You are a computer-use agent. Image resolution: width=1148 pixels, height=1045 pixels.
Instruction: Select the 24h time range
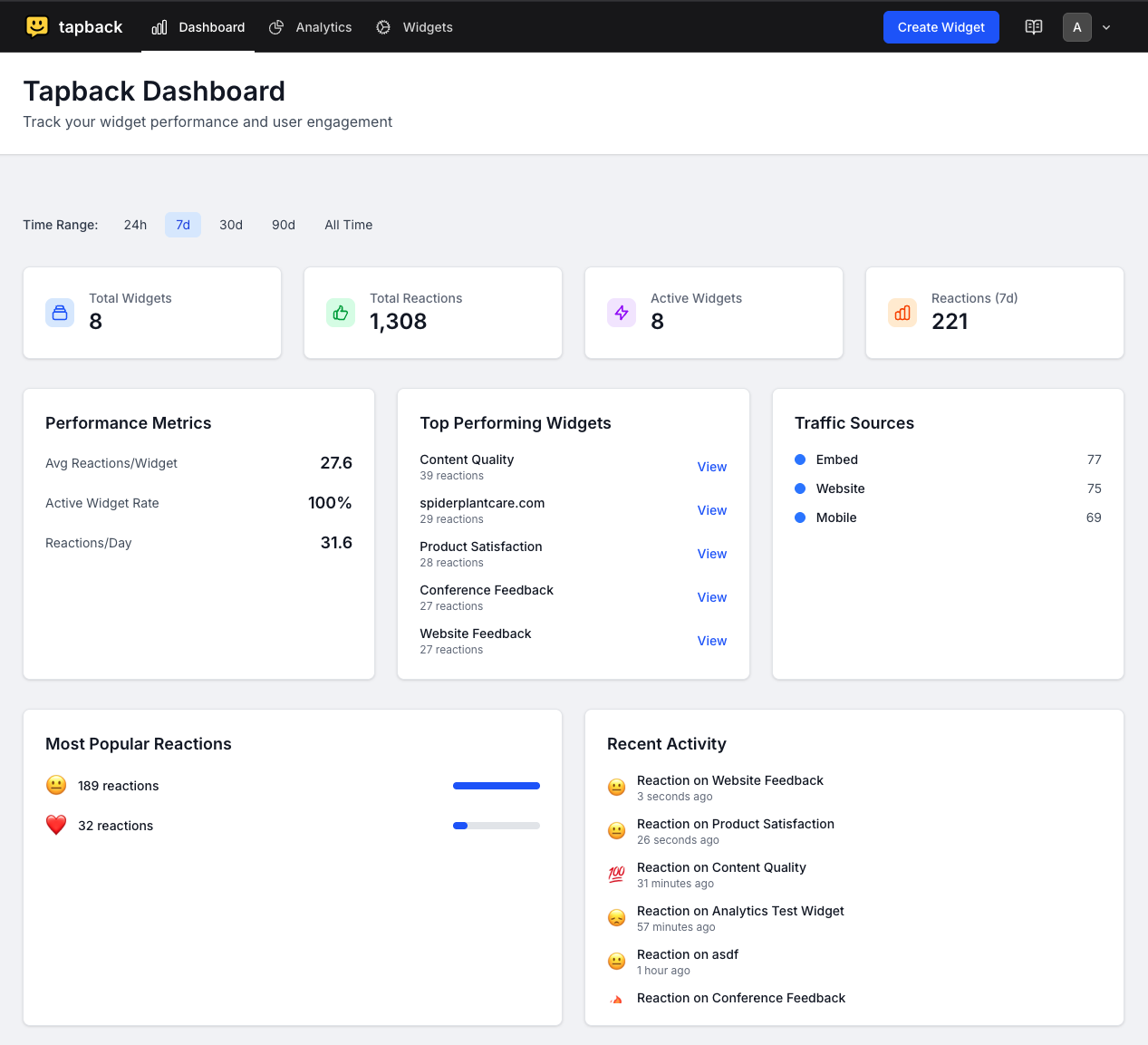click(x=136, y=225)
